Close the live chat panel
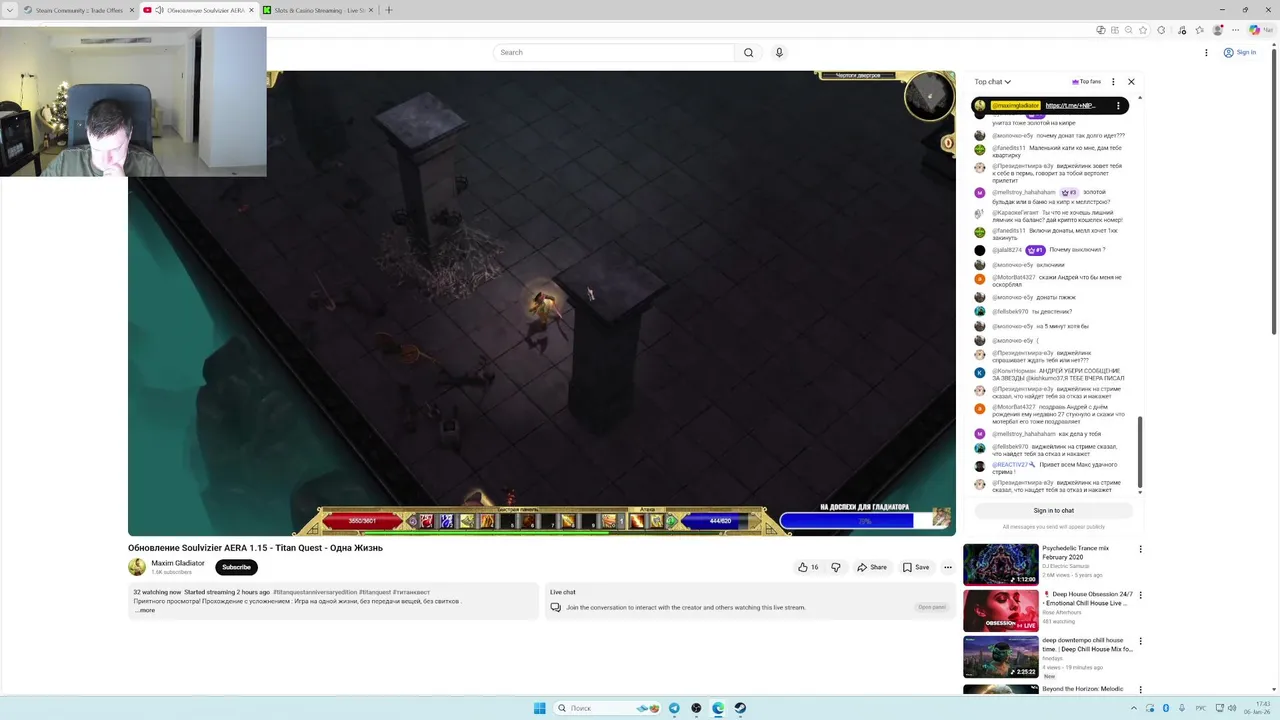 click(x=1131, y=82)
